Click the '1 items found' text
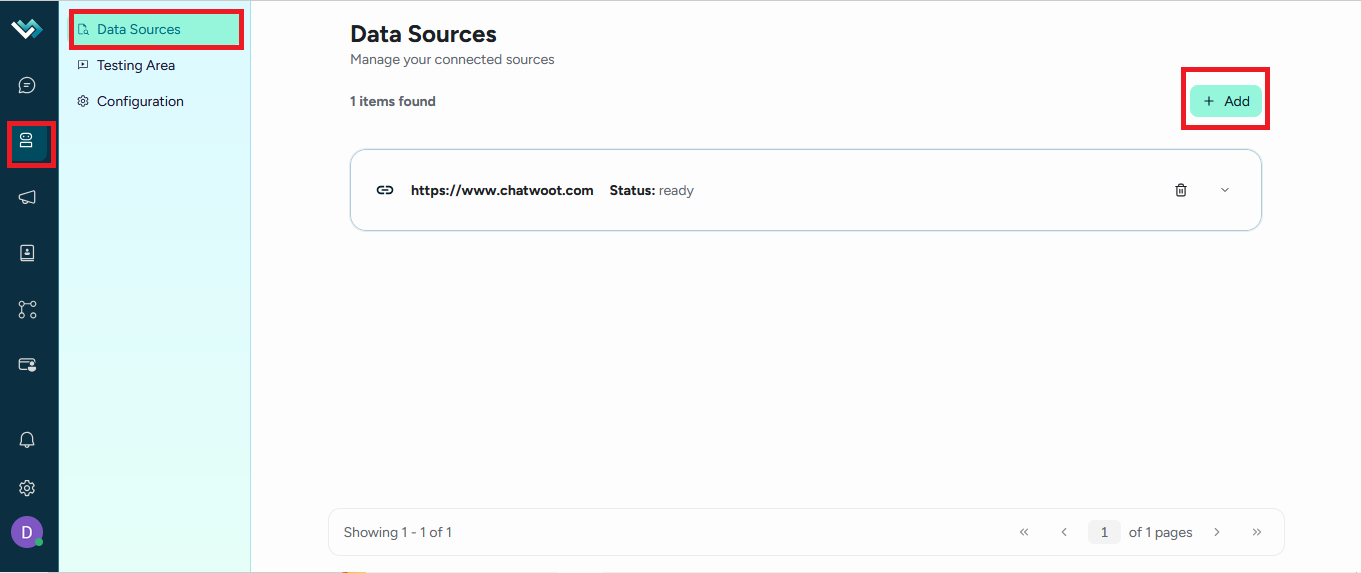The height and width of the screenshot is (573, 1361). click(x=393, y=101)
